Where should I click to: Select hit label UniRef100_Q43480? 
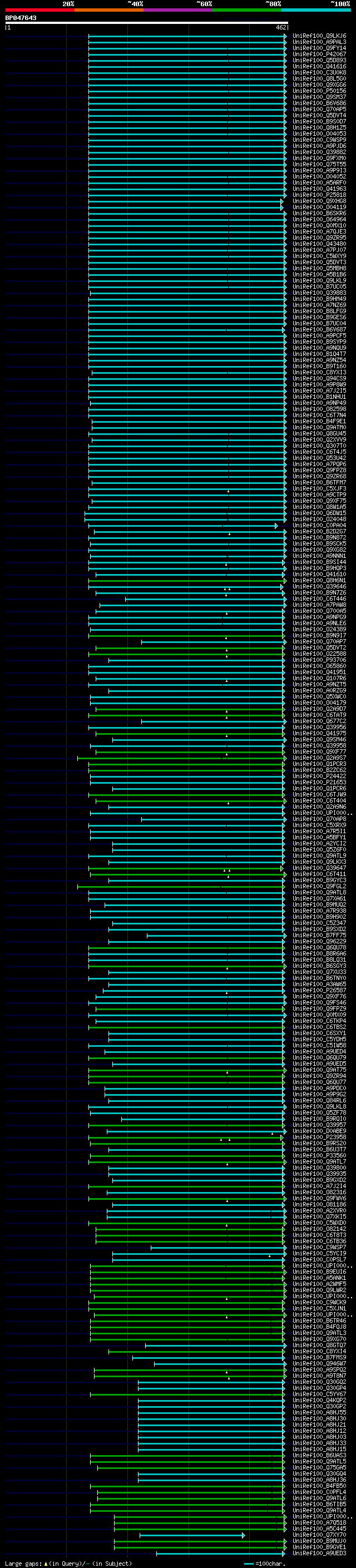click(x=319, y=244)
